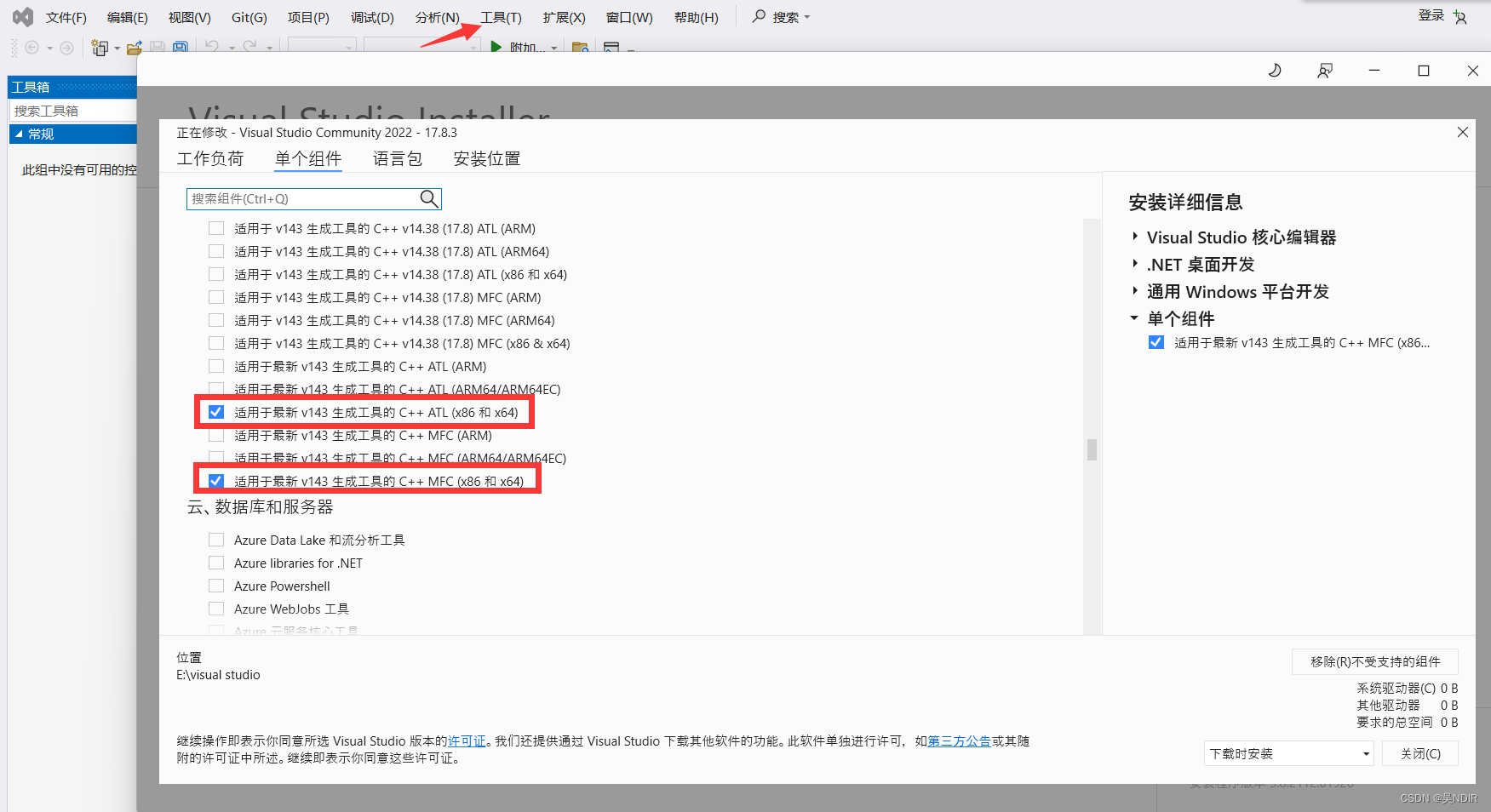Open the 第三方公告 link
Screen dimensions: 1491x812
click(960, 741)
